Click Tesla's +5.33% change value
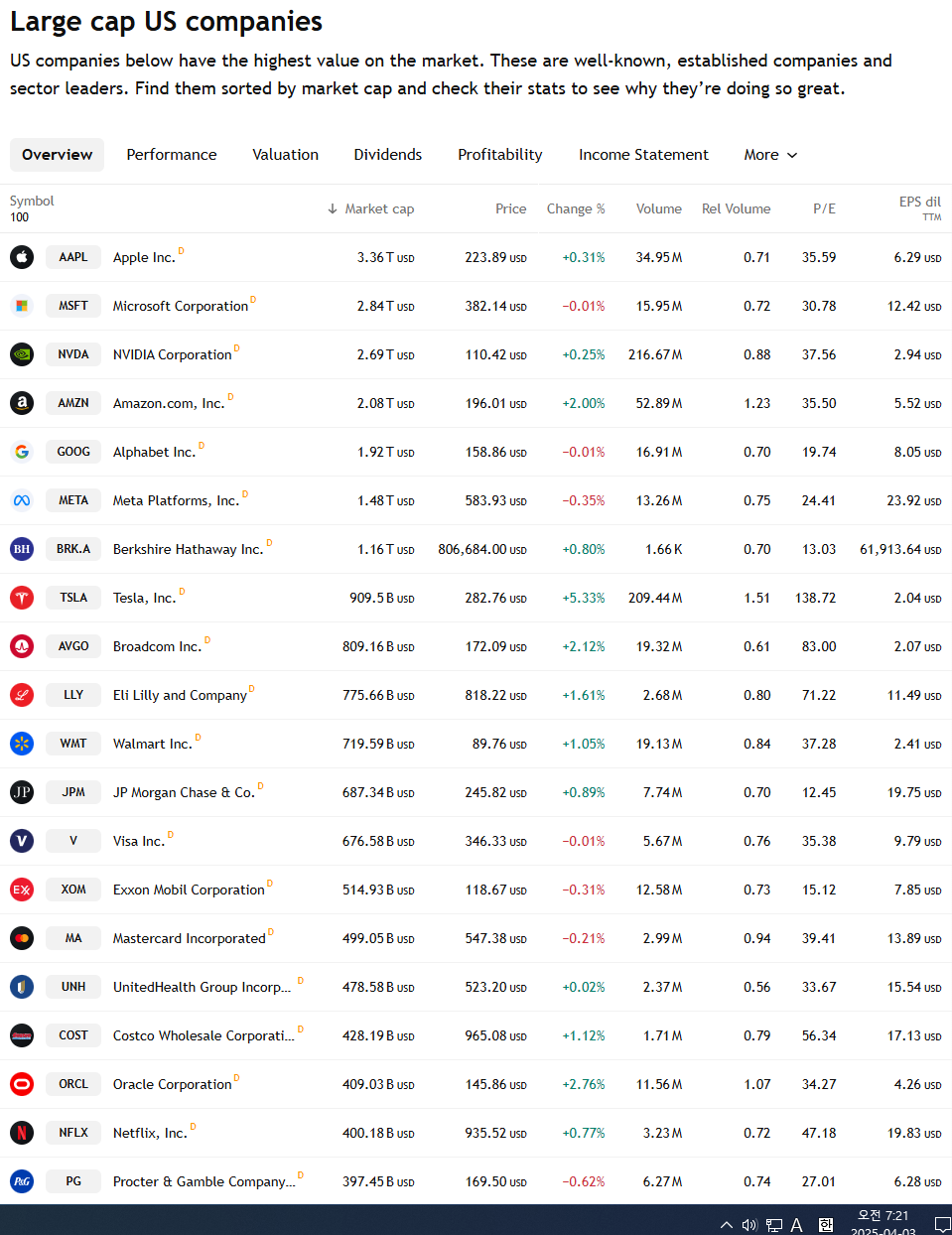Screen dimensions: 952x1235 click(584, 598)
